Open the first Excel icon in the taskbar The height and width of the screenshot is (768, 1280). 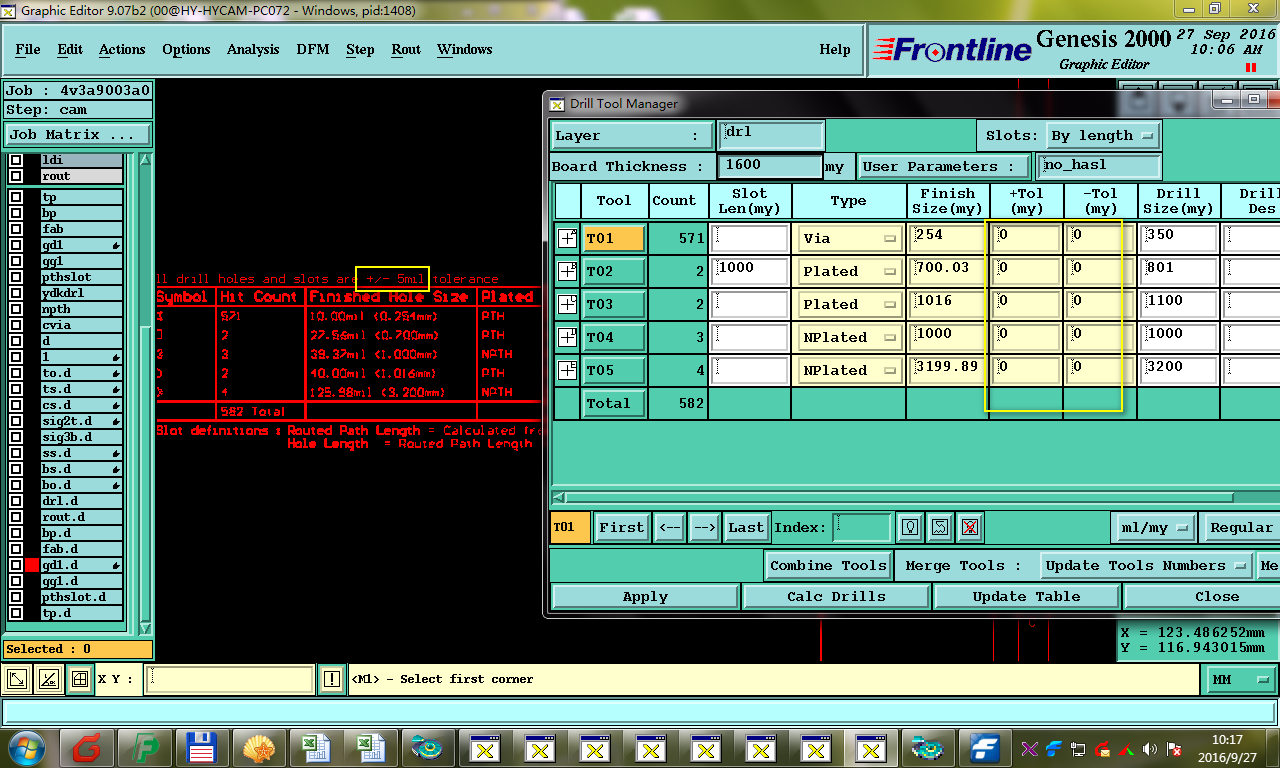point(315,748)
